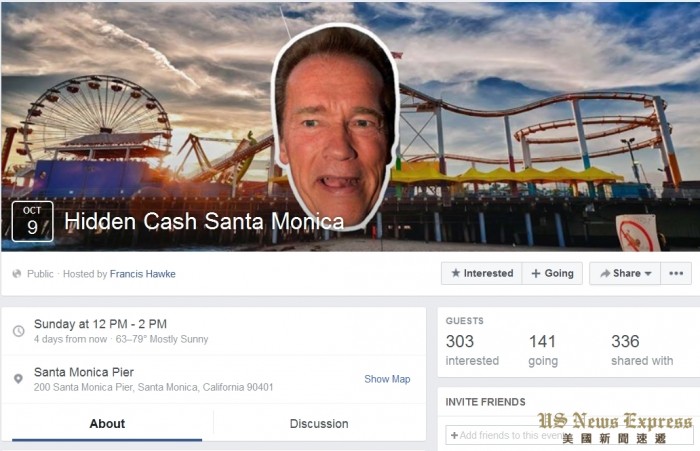
Task: Click the Public globe icon
Action: pos(17,274)
